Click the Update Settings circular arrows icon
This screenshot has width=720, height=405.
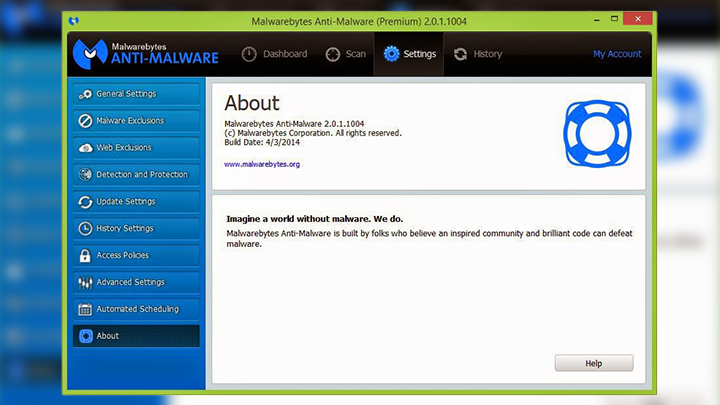point(85,202)
